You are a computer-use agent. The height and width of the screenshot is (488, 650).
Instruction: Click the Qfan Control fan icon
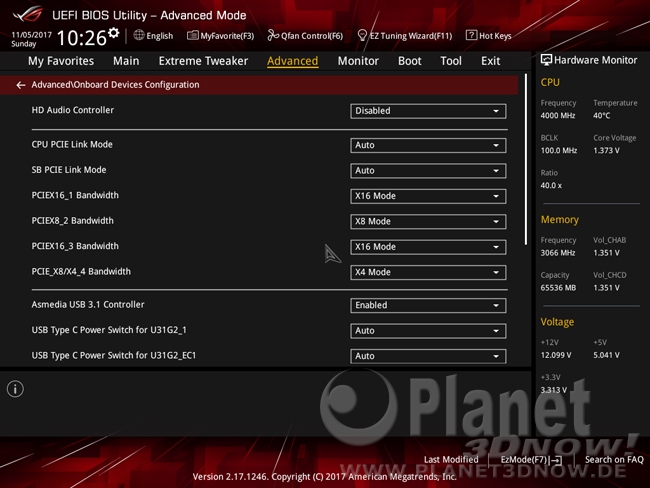click(x=273, y=36)
